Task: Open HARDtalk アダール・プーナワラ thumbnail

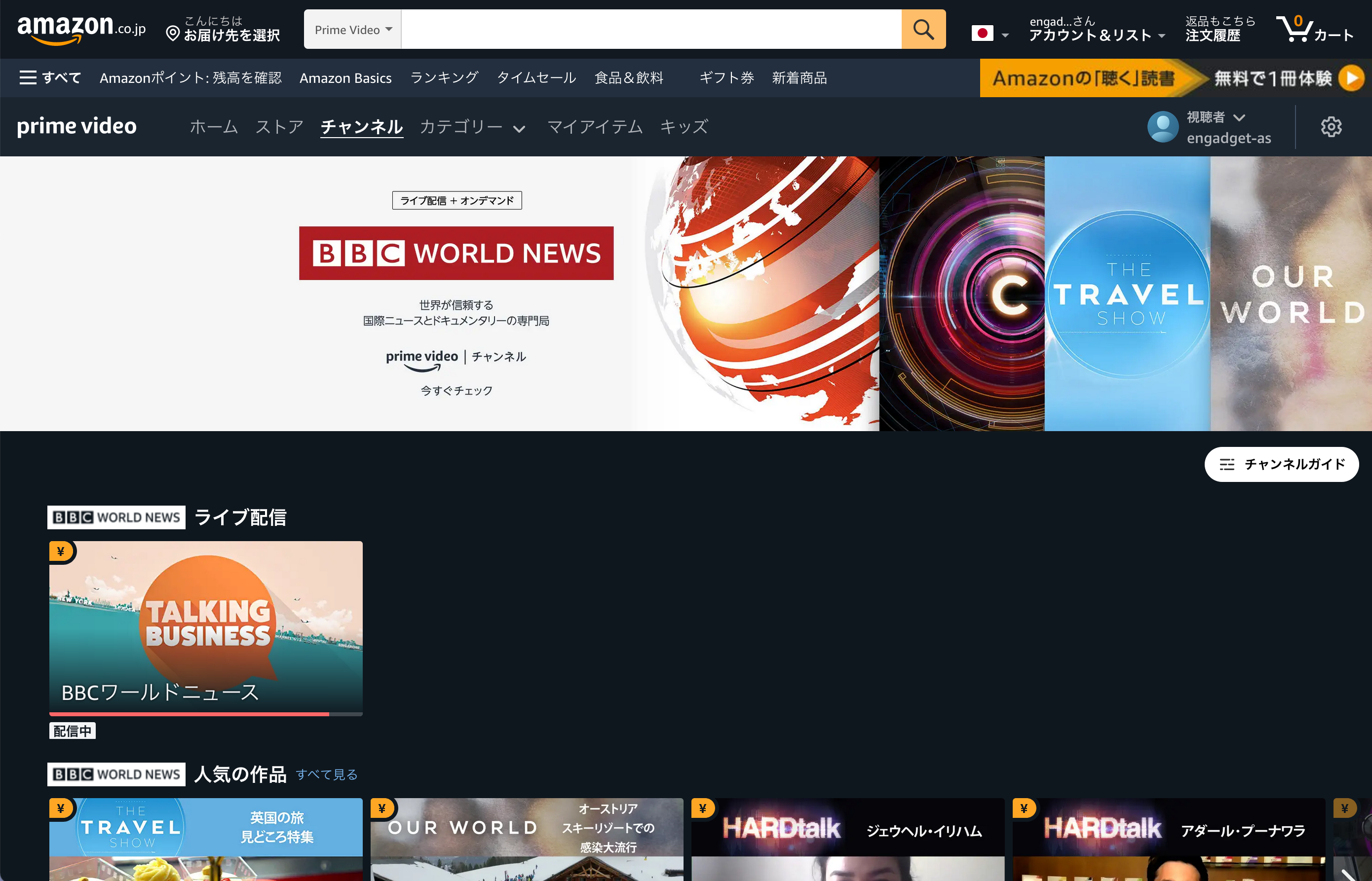Action: click(1169, 839)
